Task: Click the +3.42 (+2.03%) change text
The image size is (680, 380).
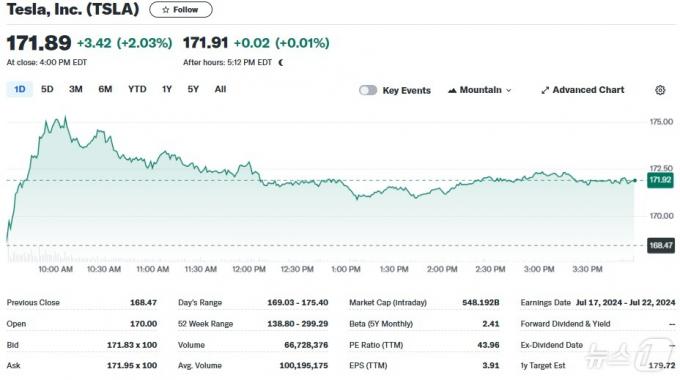Action: [124, 43]
